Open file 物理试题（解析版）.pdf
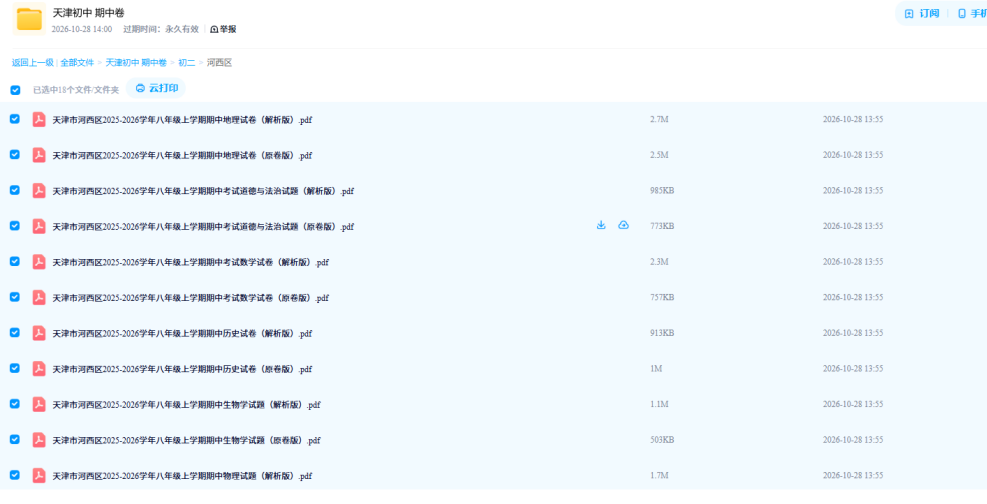Viewport: 987px width, 504px height. pos(183,476)
